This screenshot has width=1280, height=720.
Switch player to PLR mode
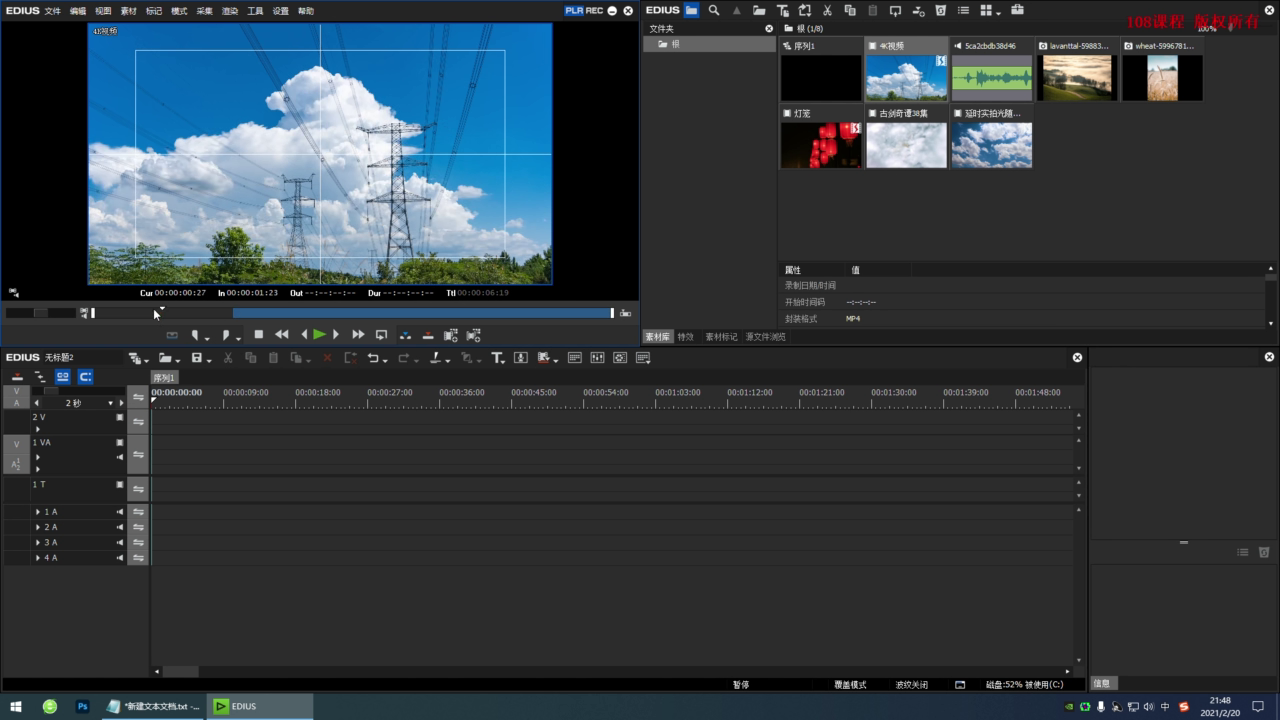tap(574, 10)
